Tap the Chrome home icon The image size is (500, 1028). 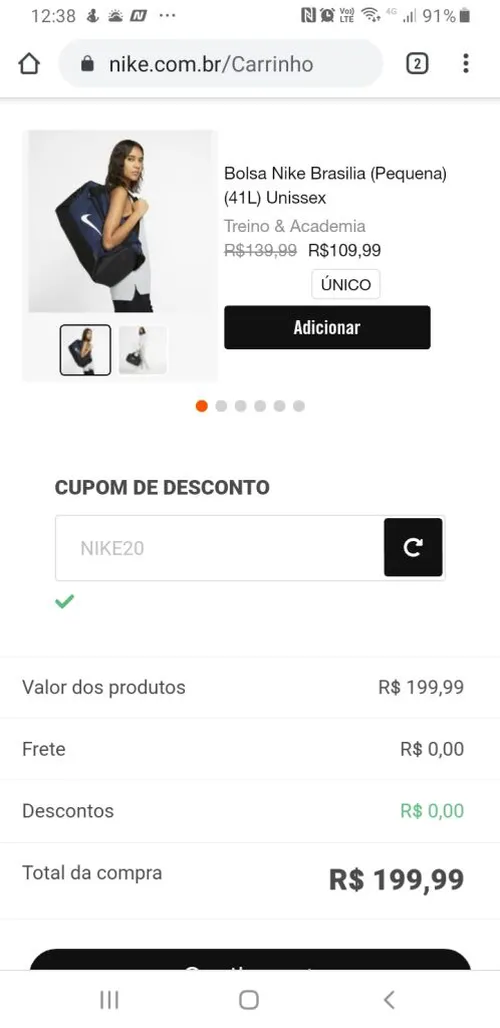tap(29, 64)
